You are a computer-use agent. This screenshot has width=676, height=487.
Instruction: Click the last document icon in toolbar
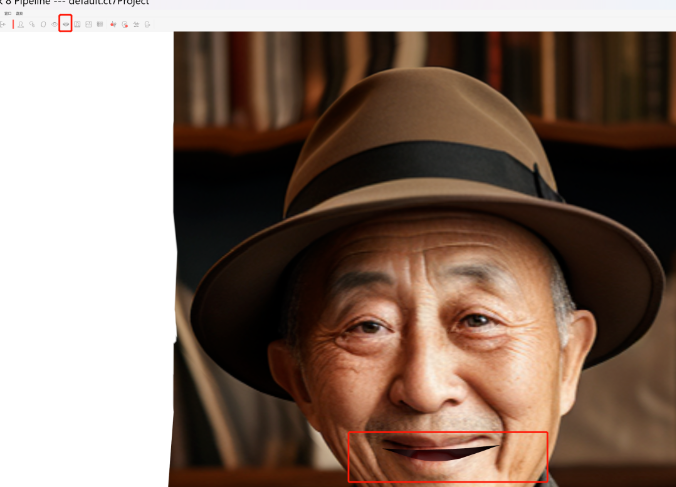[147, 23]
